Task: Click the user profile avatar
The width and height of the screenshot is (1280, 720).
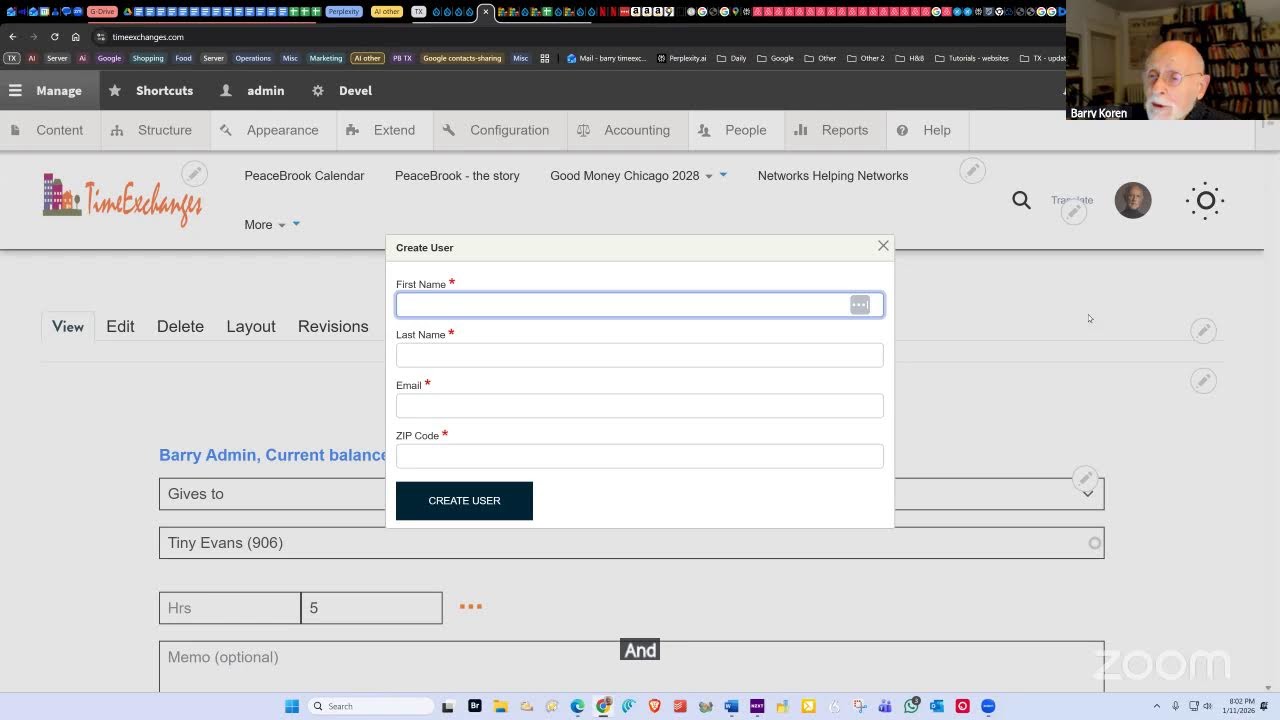Action: pyautogui.click(x=1133, y=200)
